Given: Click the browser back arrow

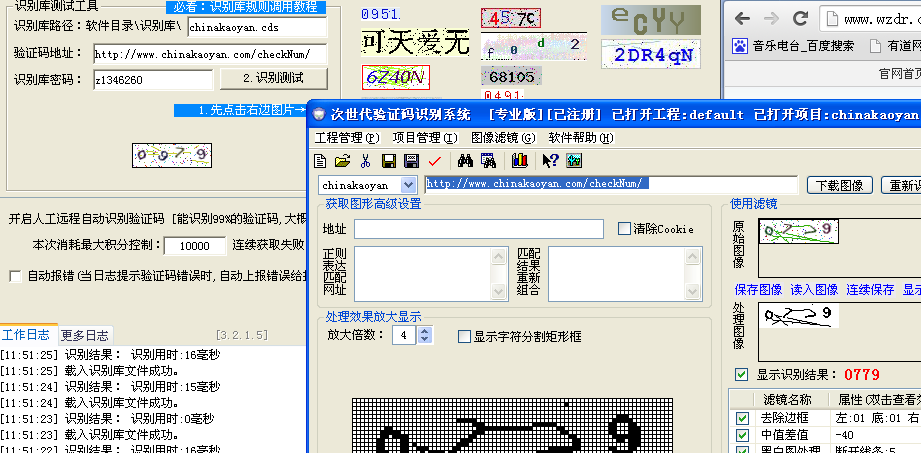Looking at the screenshot, I should (742, 19).
